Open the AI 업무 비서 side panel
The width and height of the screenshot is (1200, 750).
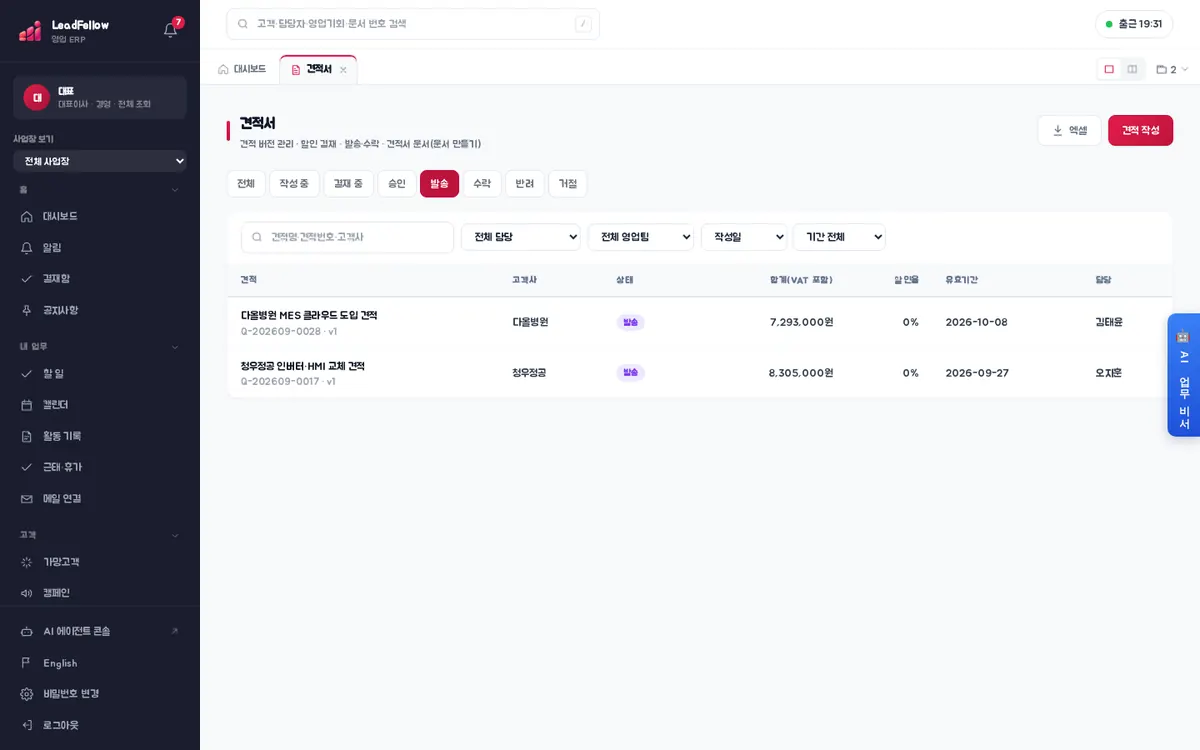pos(1184,375)
